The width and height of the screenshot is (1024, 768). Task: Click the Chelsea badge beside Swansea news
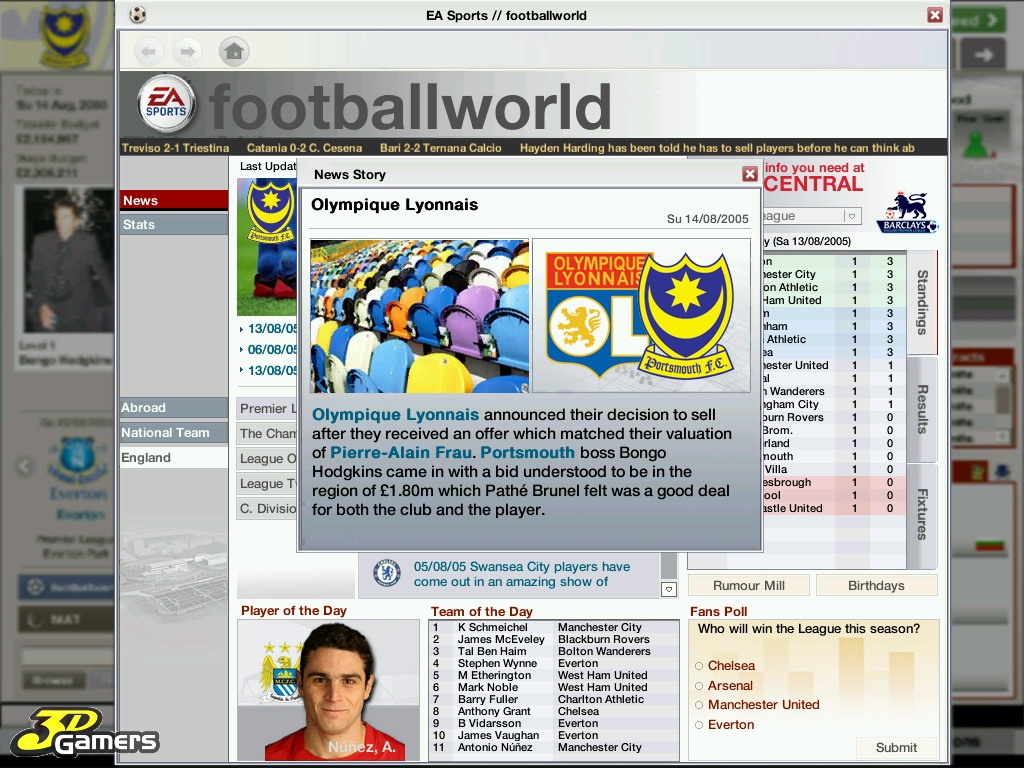tap(387, 573)
